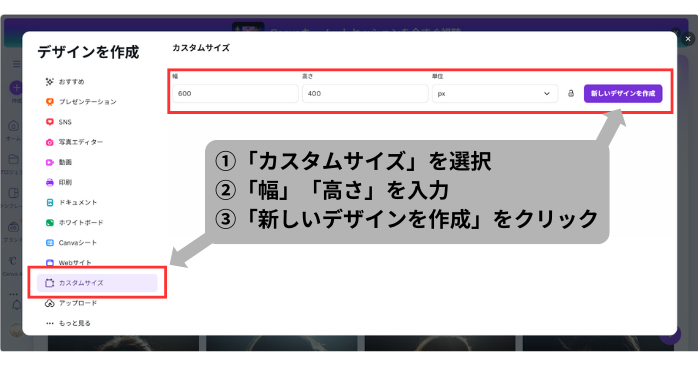The width and height of the screenshot is (698, 365).
Task: Click the notification bell icon in background sidebar
Action: click(x=16, y=305)
